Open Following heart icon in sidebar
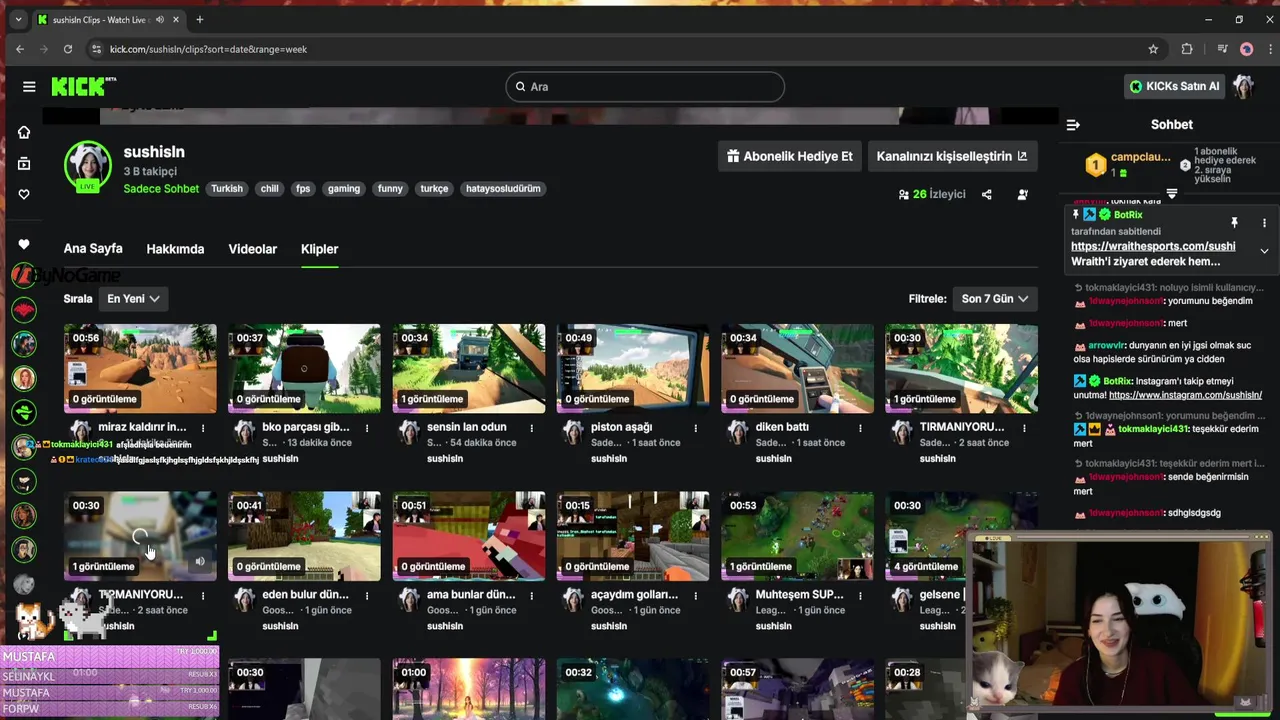The height and width of the screenshot is (720, 1280). pos(24,194)
